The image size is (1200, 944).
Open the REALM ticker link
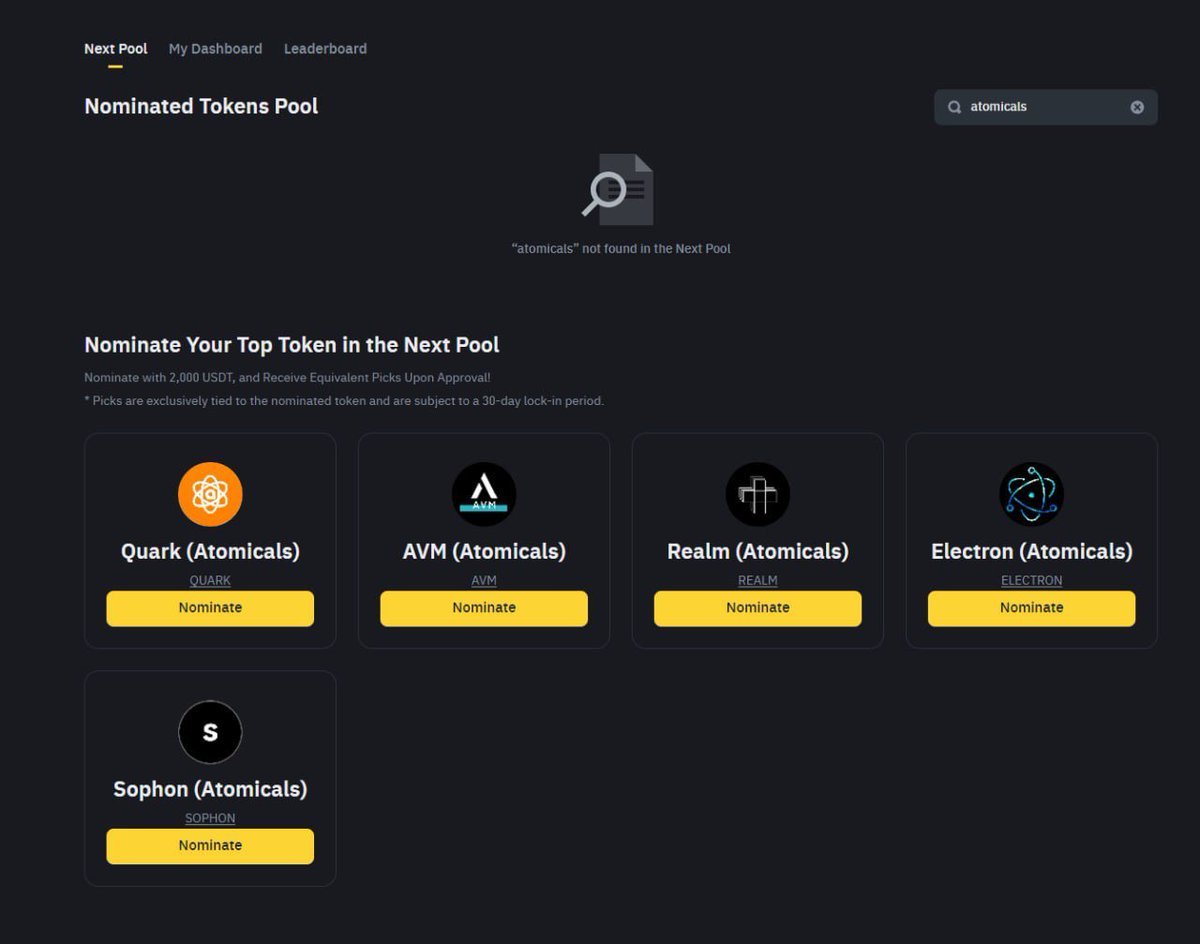click(x=758, y=580)
